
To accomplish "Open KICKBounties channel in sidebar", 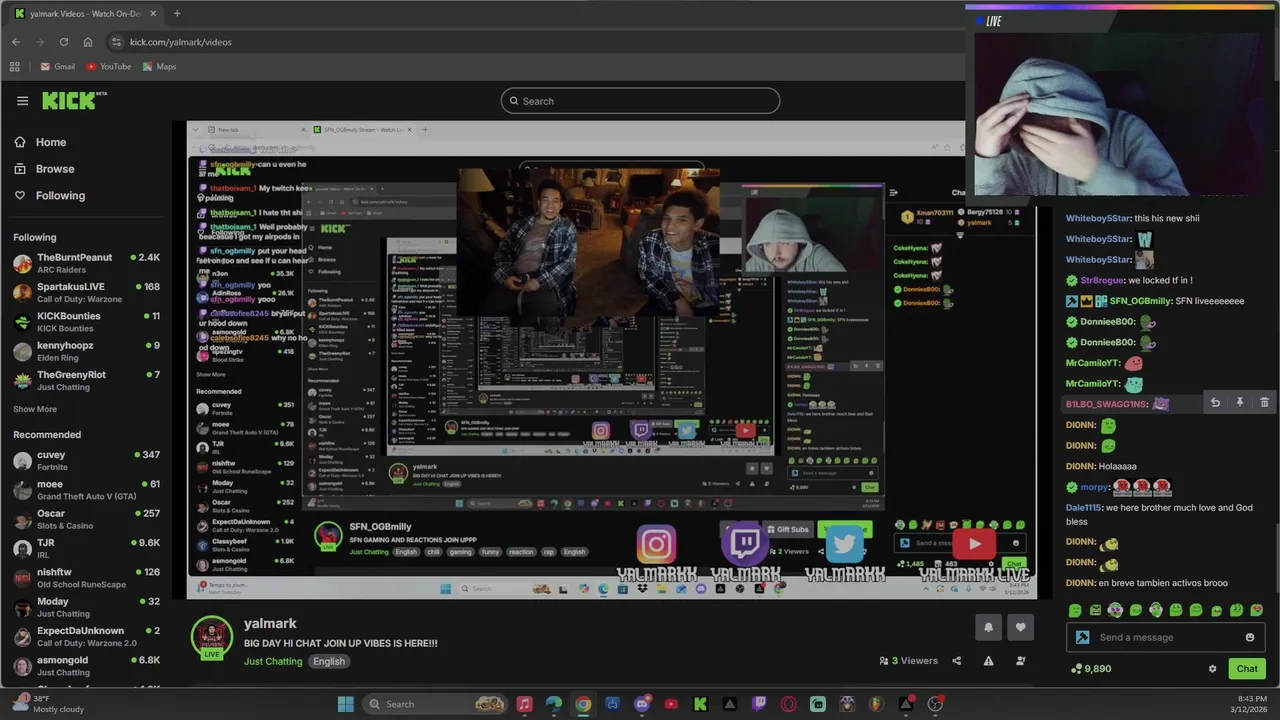I will 86,321.
